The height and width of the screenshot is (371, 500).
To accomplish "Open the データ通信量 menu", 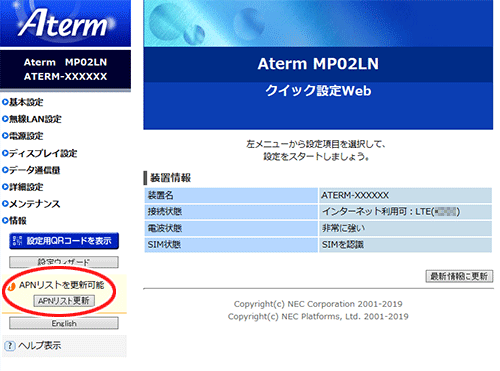I will 34,170.
